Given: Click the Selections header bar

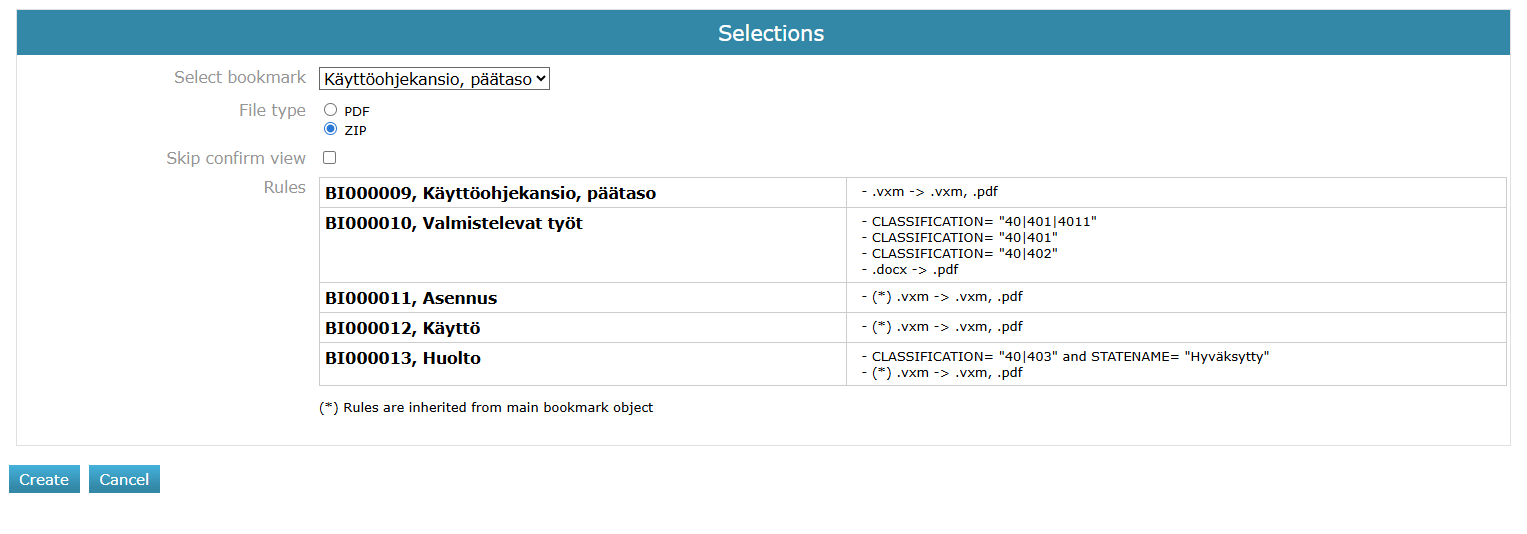Looking at the screenshot, I should [770, 33].
